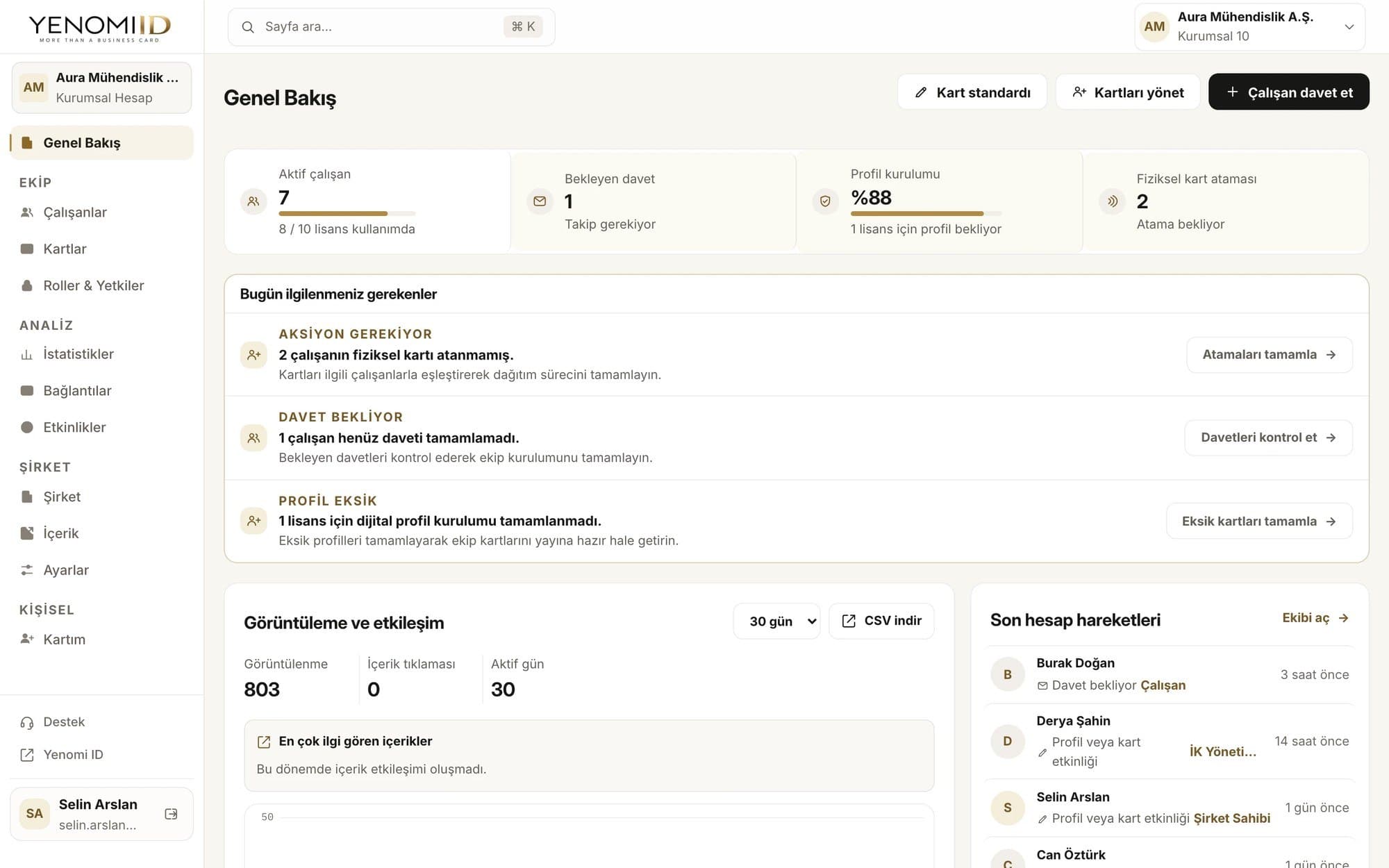Click the Ekibi aç link
This screenshot has height=868, width=1389.
click(1315, 618)
